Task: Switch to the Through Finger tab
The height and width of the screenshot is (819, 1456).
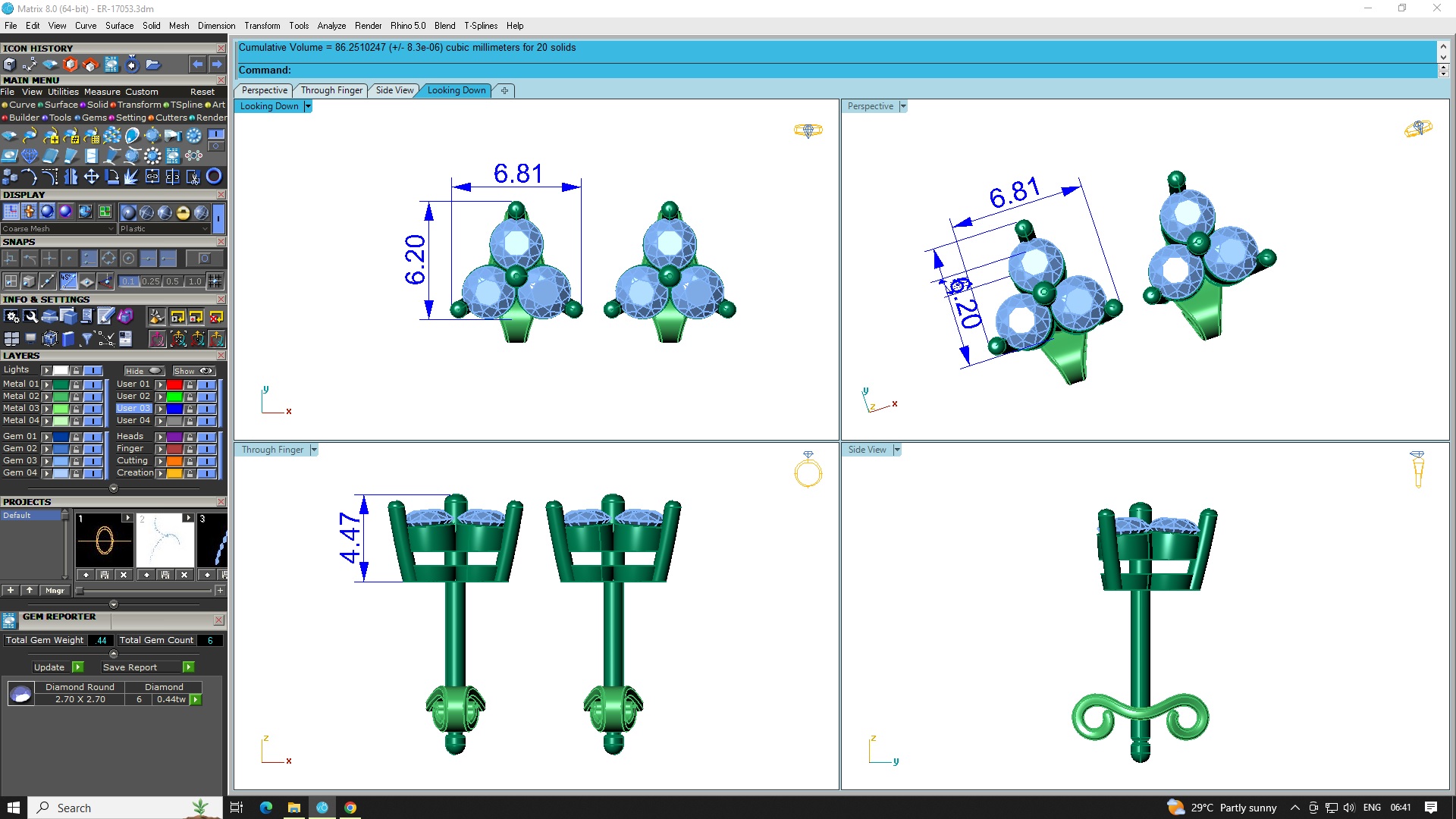Action: pyautogui.click(x=331, y=90)
